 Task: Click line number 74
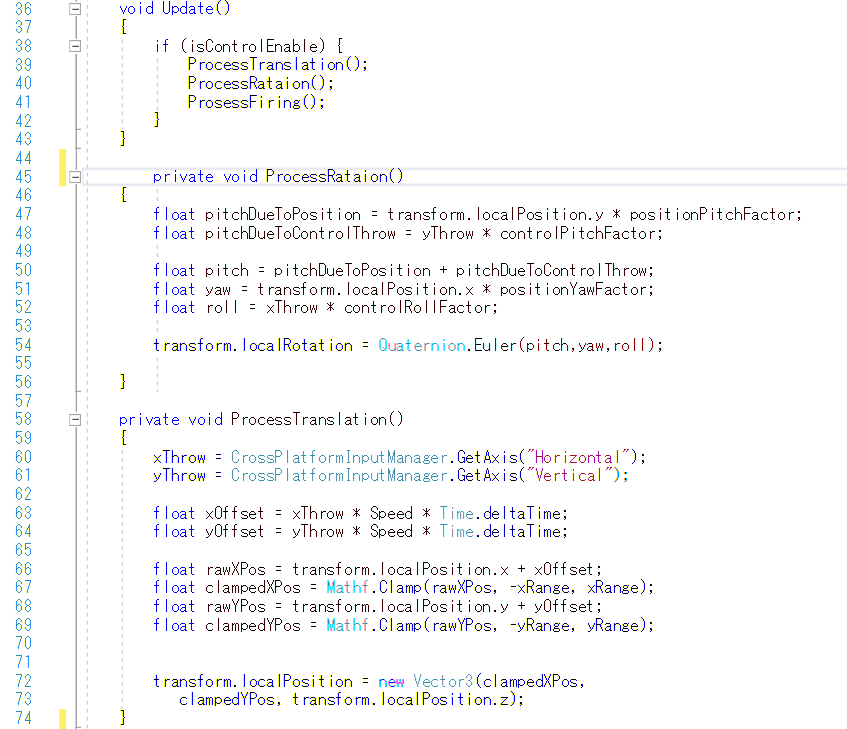[23, 718]
